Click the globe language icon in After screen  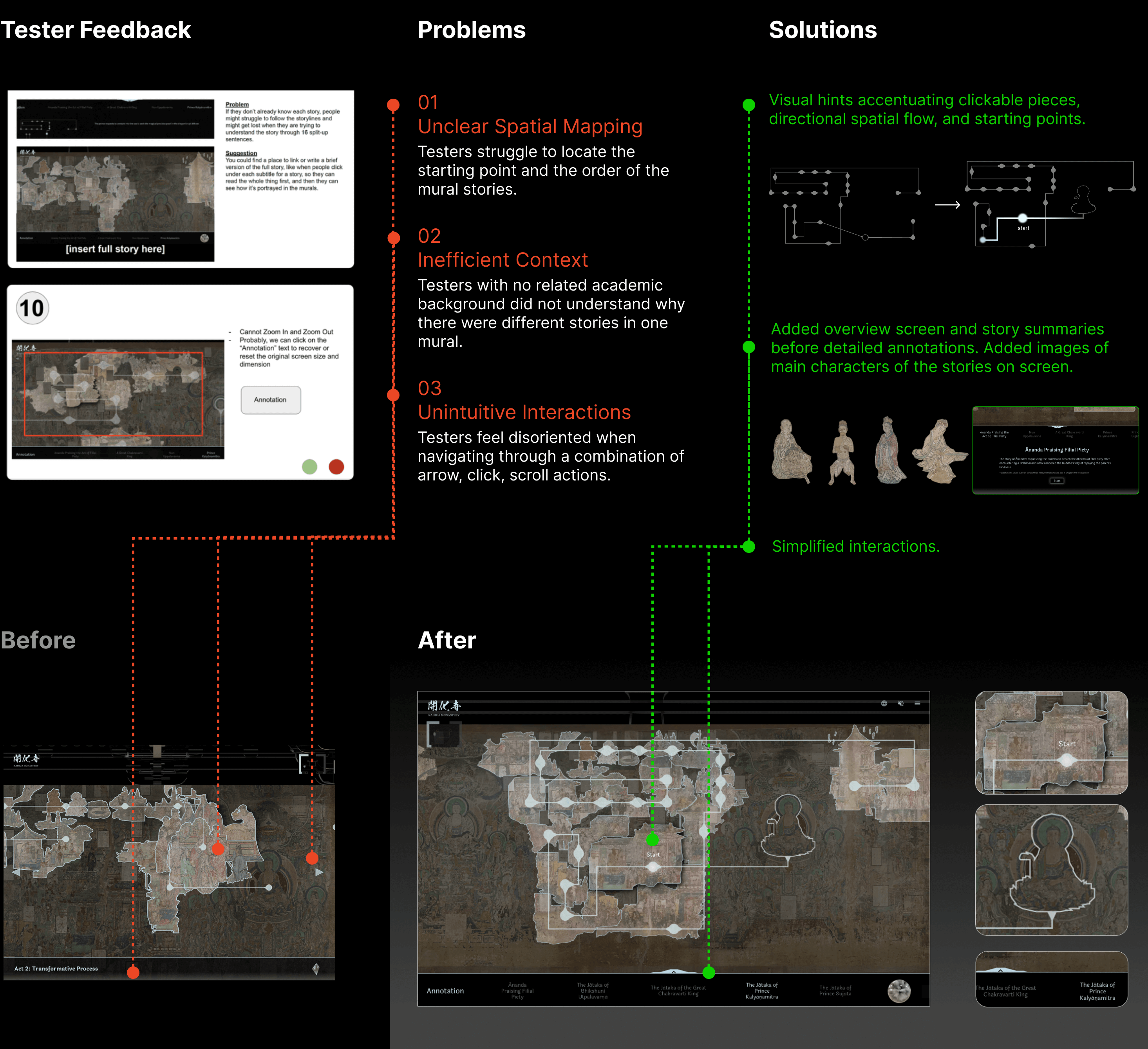pyautogui.click(x=884, y=704)
